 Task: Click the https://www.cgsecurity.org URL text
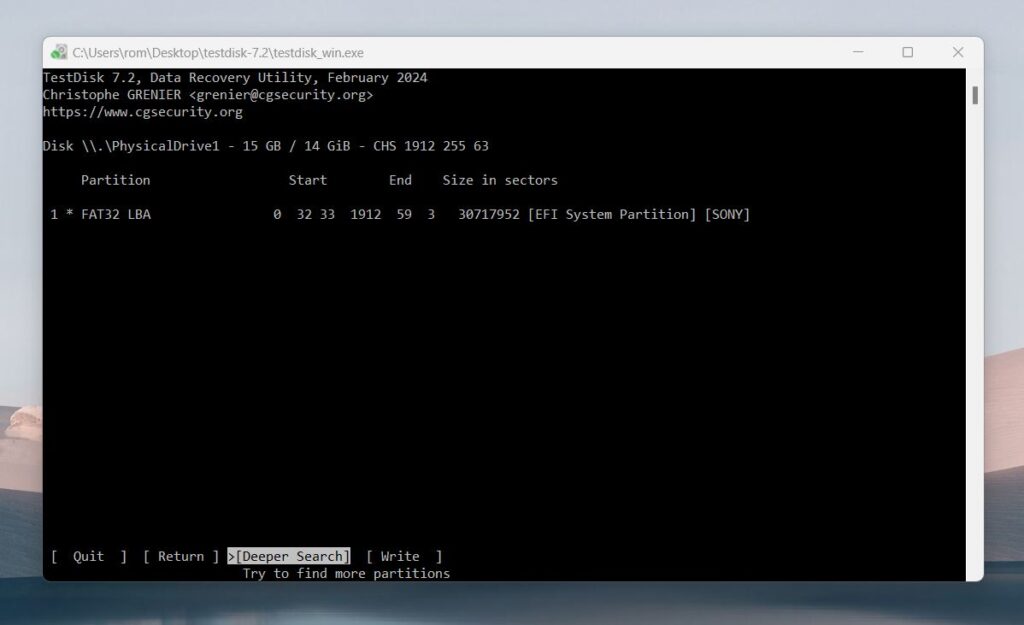point(142,112)
